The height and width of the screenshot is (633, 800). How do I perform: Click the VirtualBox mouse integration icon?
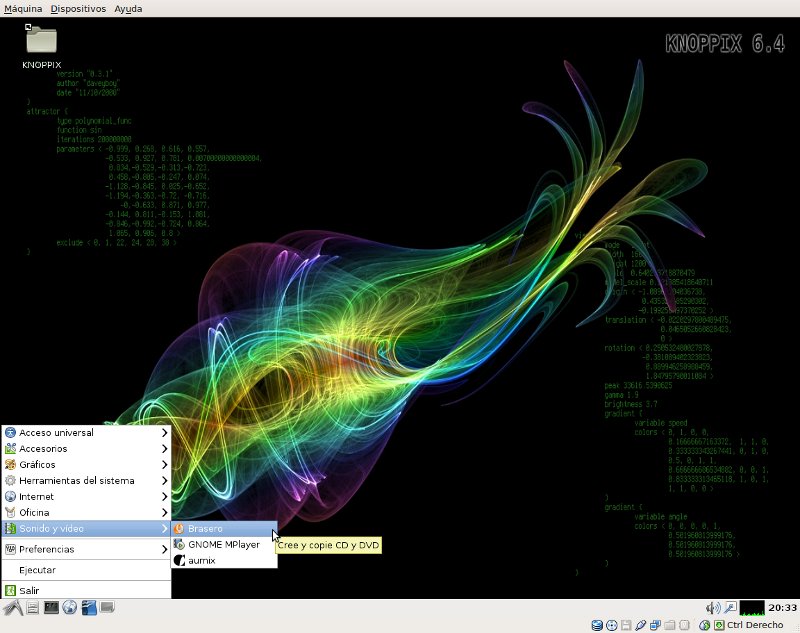(705, 625)
